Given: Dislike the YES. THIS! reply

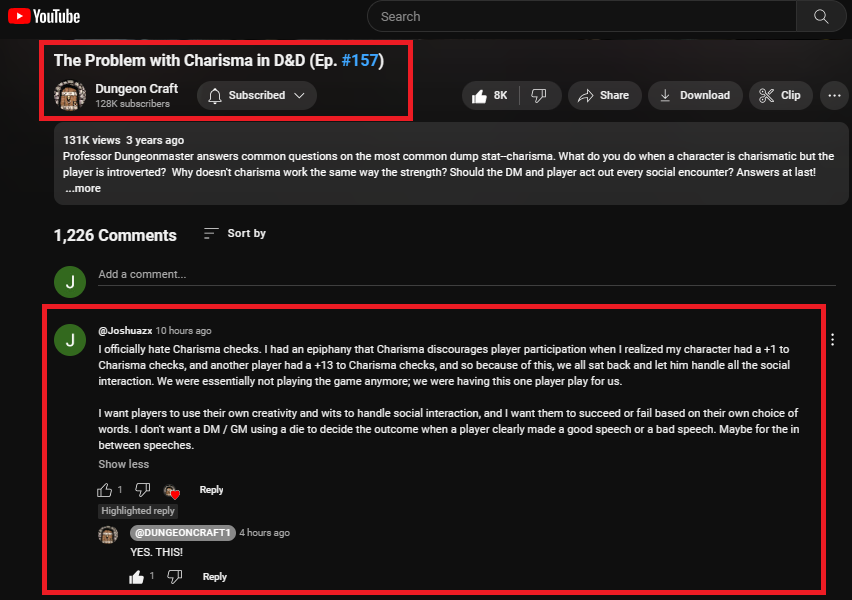Looking at the screenshot, I should tap(174, 576).
